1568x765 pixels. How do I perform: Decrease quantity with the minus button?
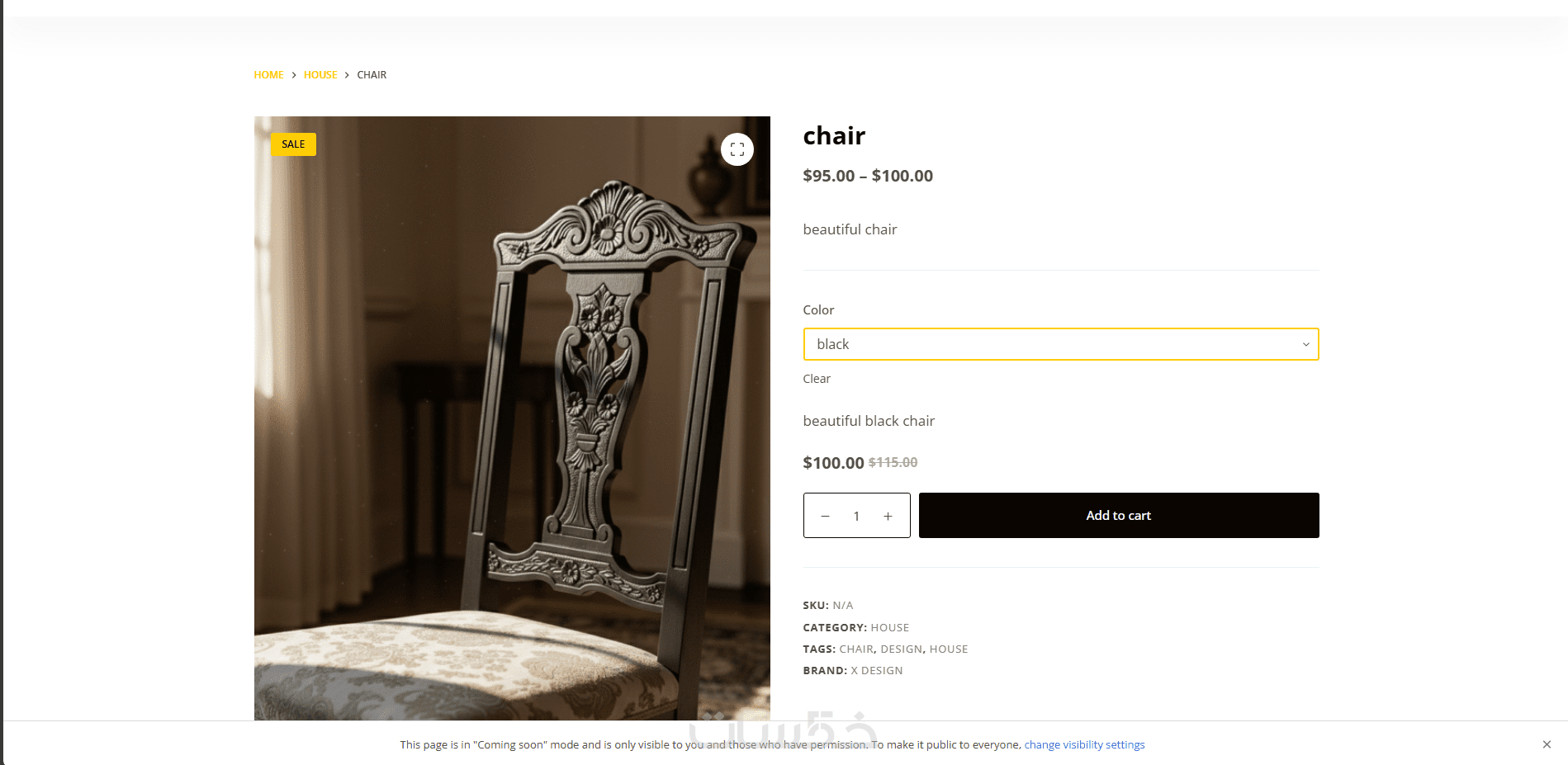[825, 516]
